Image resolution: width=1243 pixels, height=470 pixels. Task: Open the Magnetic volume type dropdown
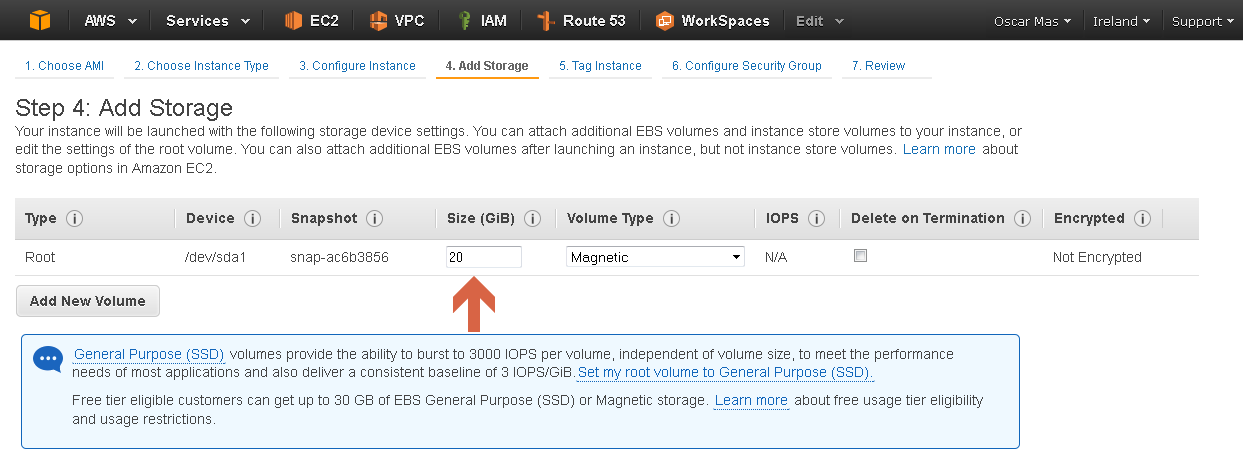pyautogui.click(x=656, y=257)
